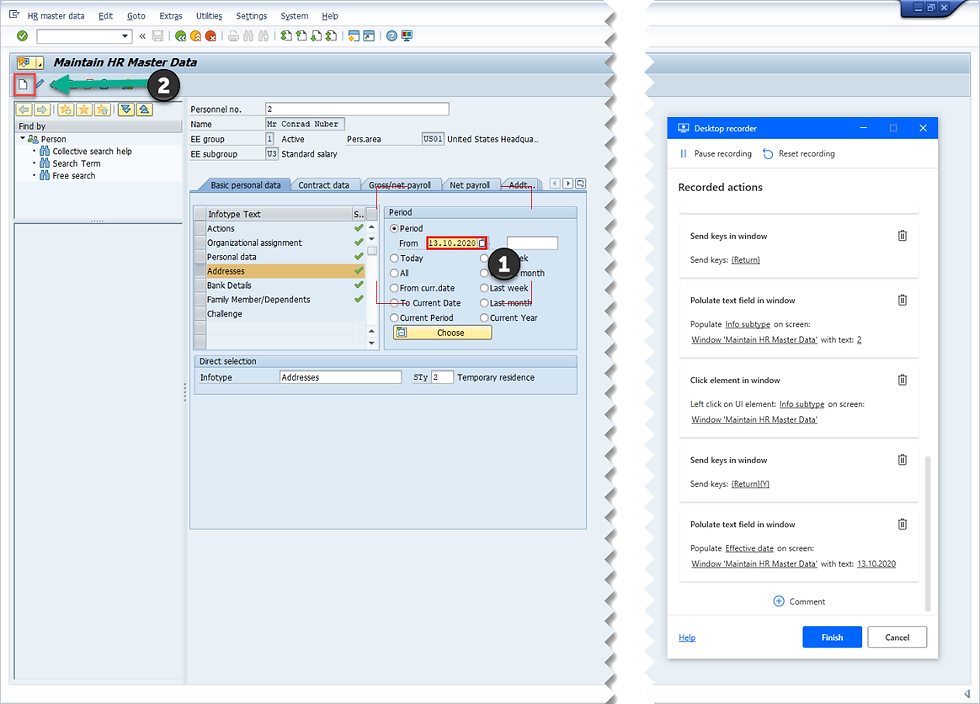Click the Find Next binoculars icon
This screenshot has width=980, height=704.
click(x=263, y=36)
